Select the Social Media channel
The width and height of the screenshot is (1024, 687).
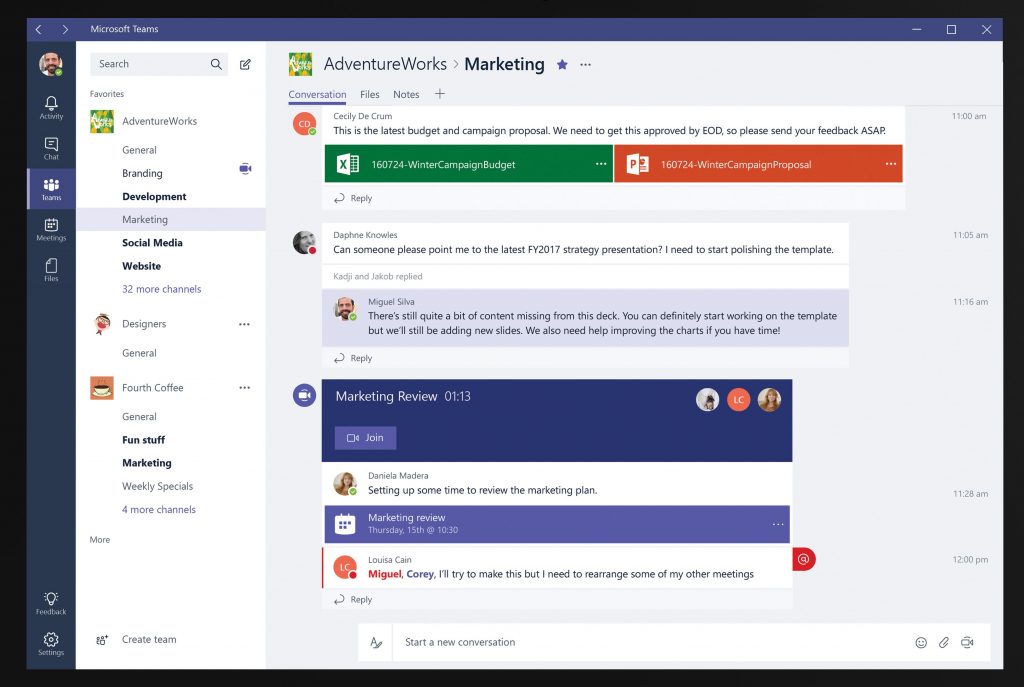pos(152,243)
